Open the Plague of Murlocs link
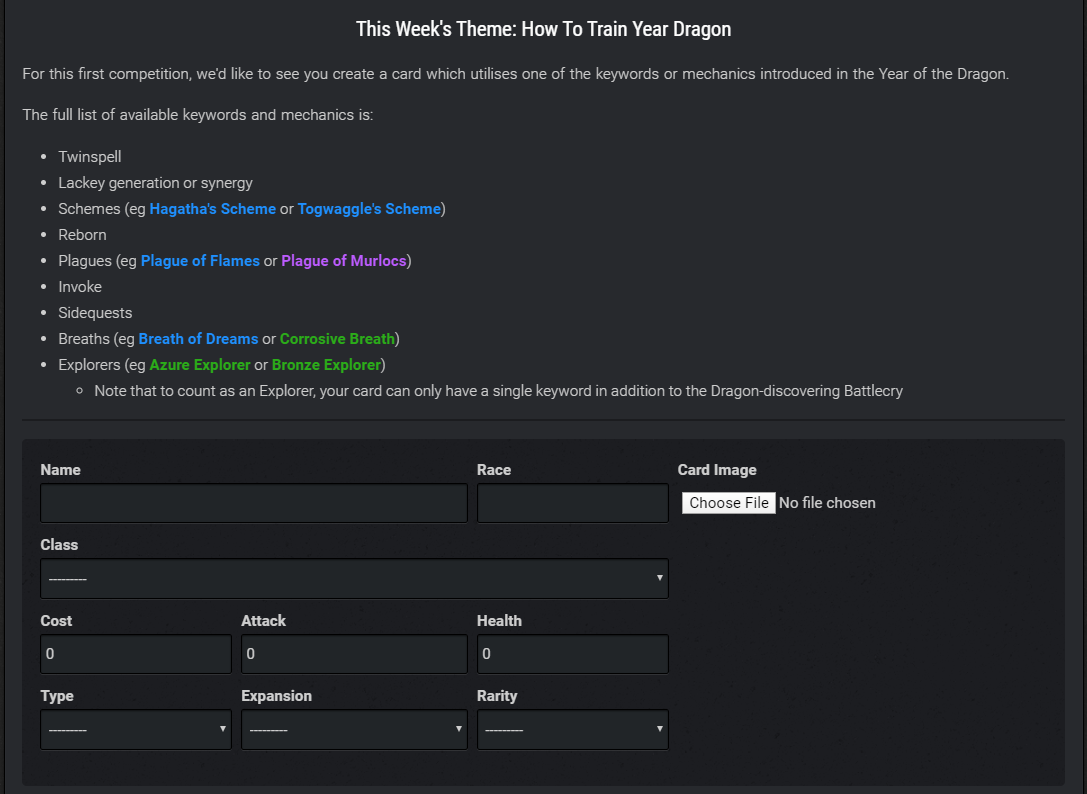The height and width of the screenshot is (794, 1087). tap(343, 261)
